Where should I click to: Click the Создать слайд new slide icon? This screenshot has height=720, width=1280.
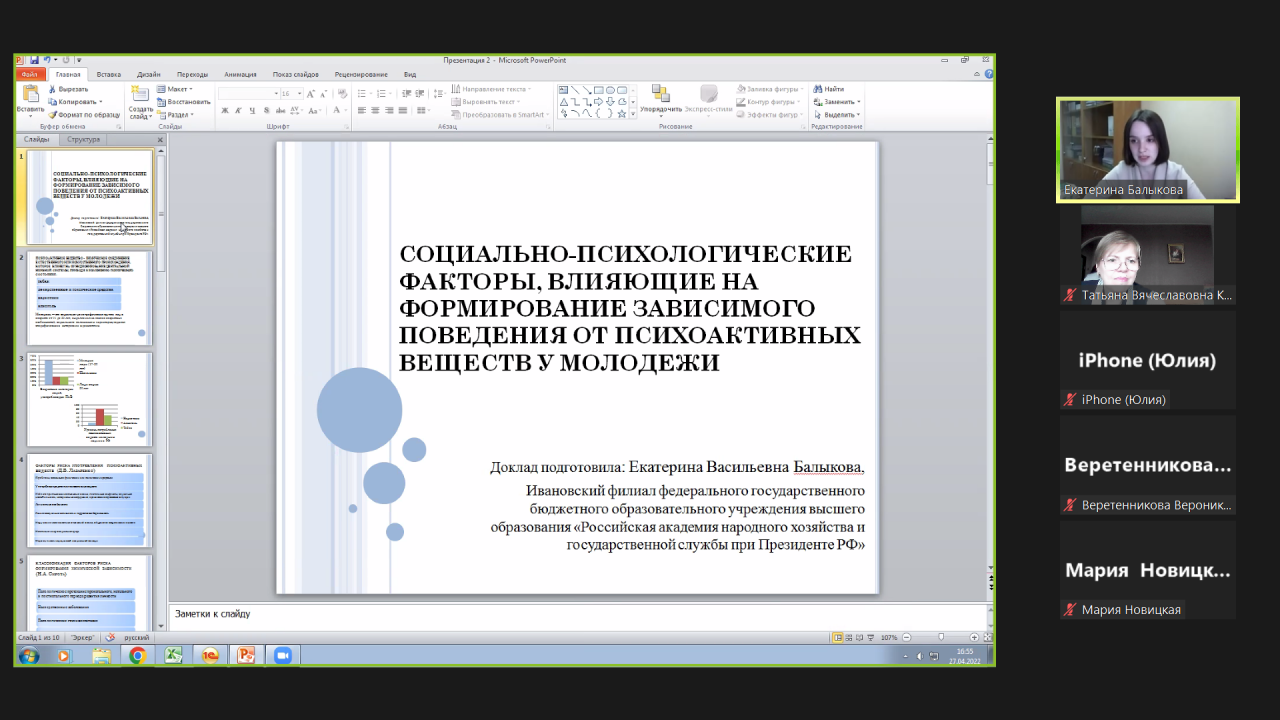pos(140,95)
